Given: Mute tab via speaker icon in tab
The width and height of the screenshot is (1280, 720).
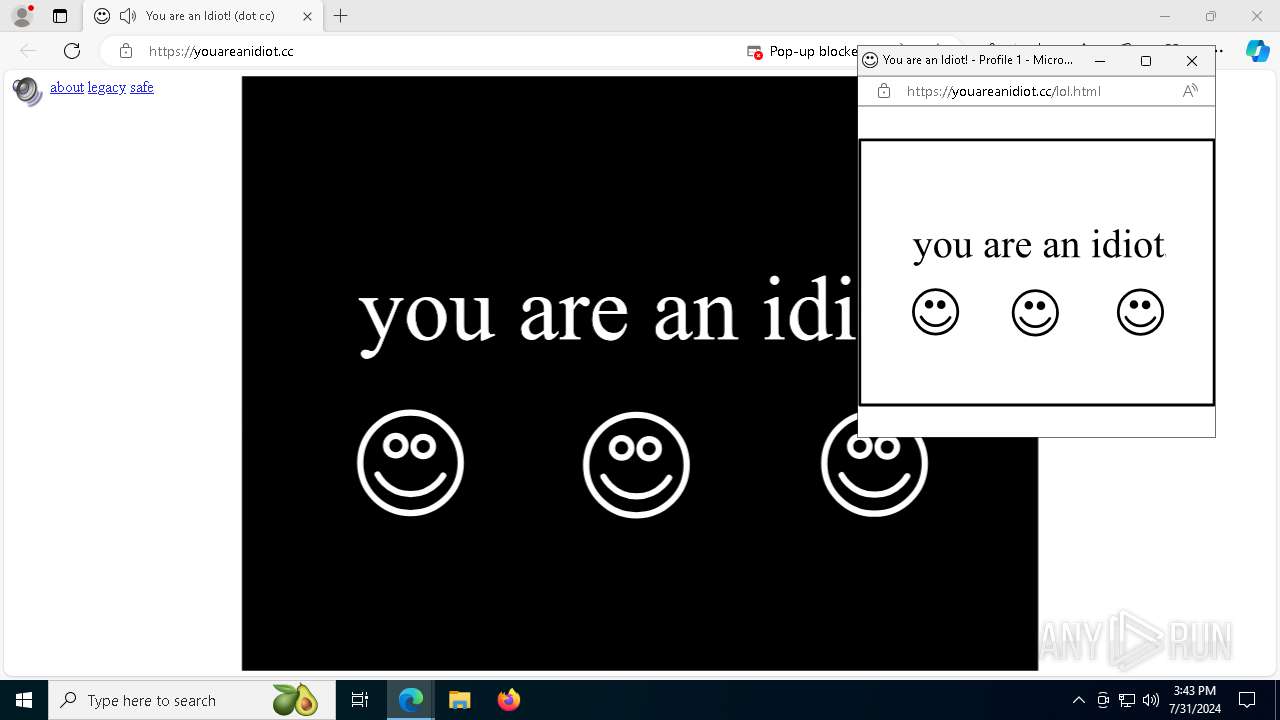Looking at the screenshot, I should coord(127,16).
